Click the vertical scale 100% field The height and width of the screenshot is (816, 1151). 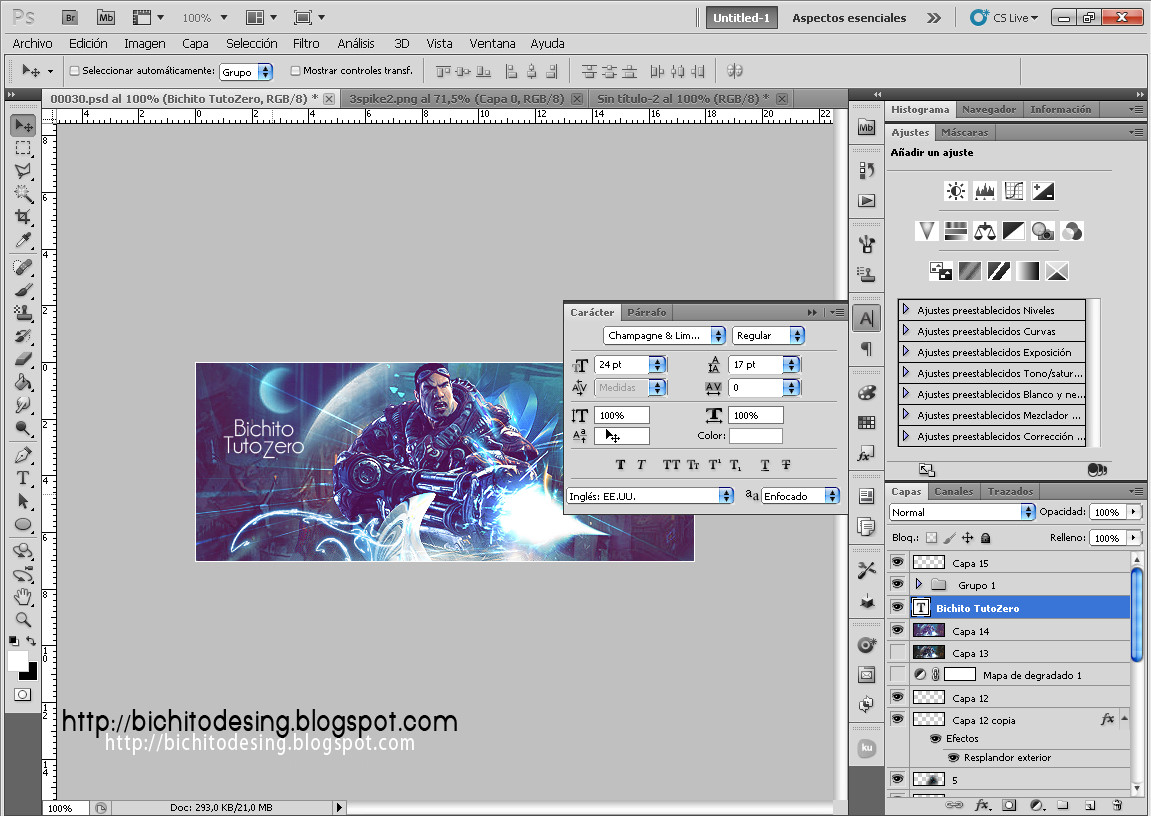[x=622, y=415]
